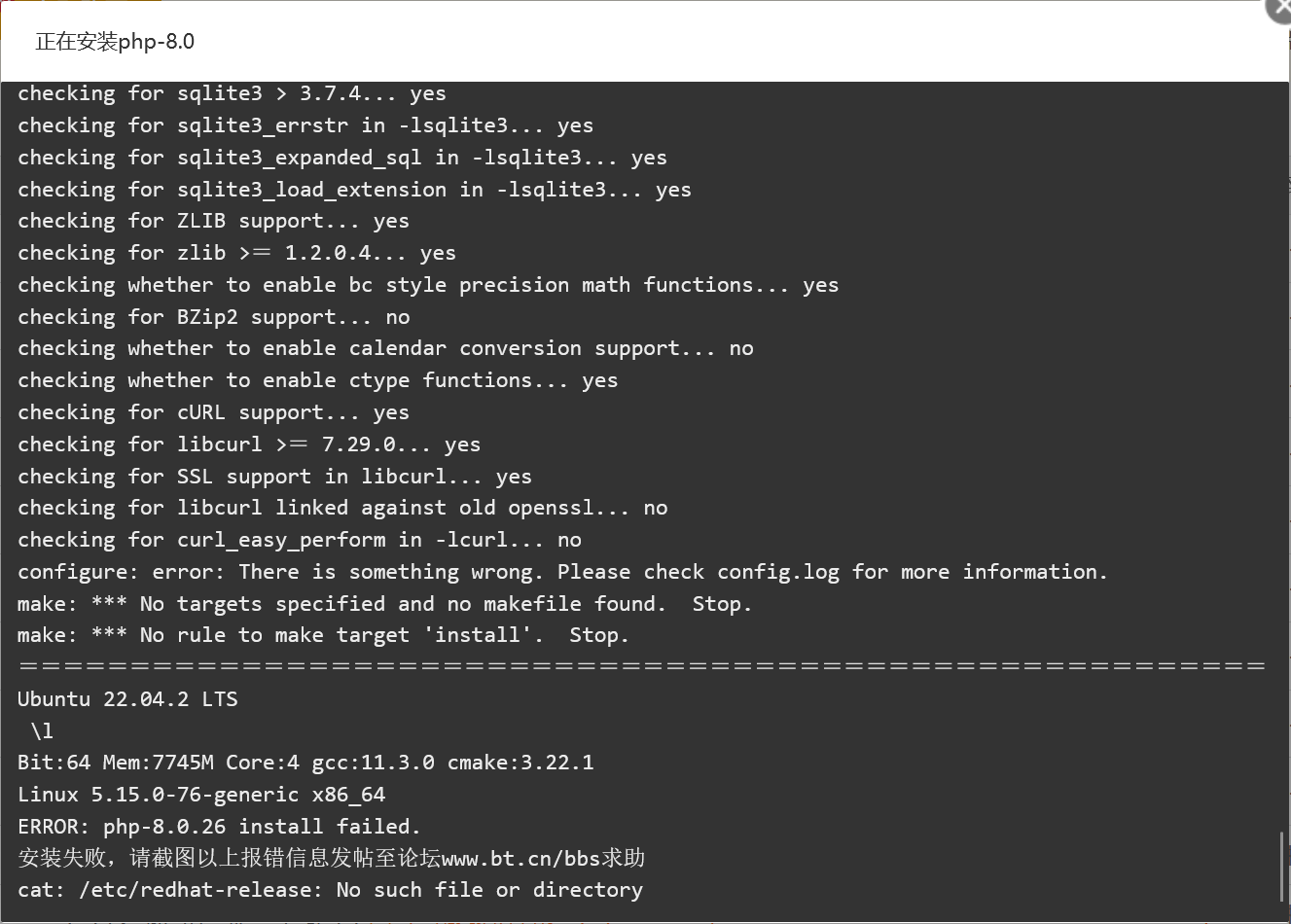The width and height of the screenshot is (1291, 924).
Task: Click the BZip2 support check line
Action: pos(214,317)
